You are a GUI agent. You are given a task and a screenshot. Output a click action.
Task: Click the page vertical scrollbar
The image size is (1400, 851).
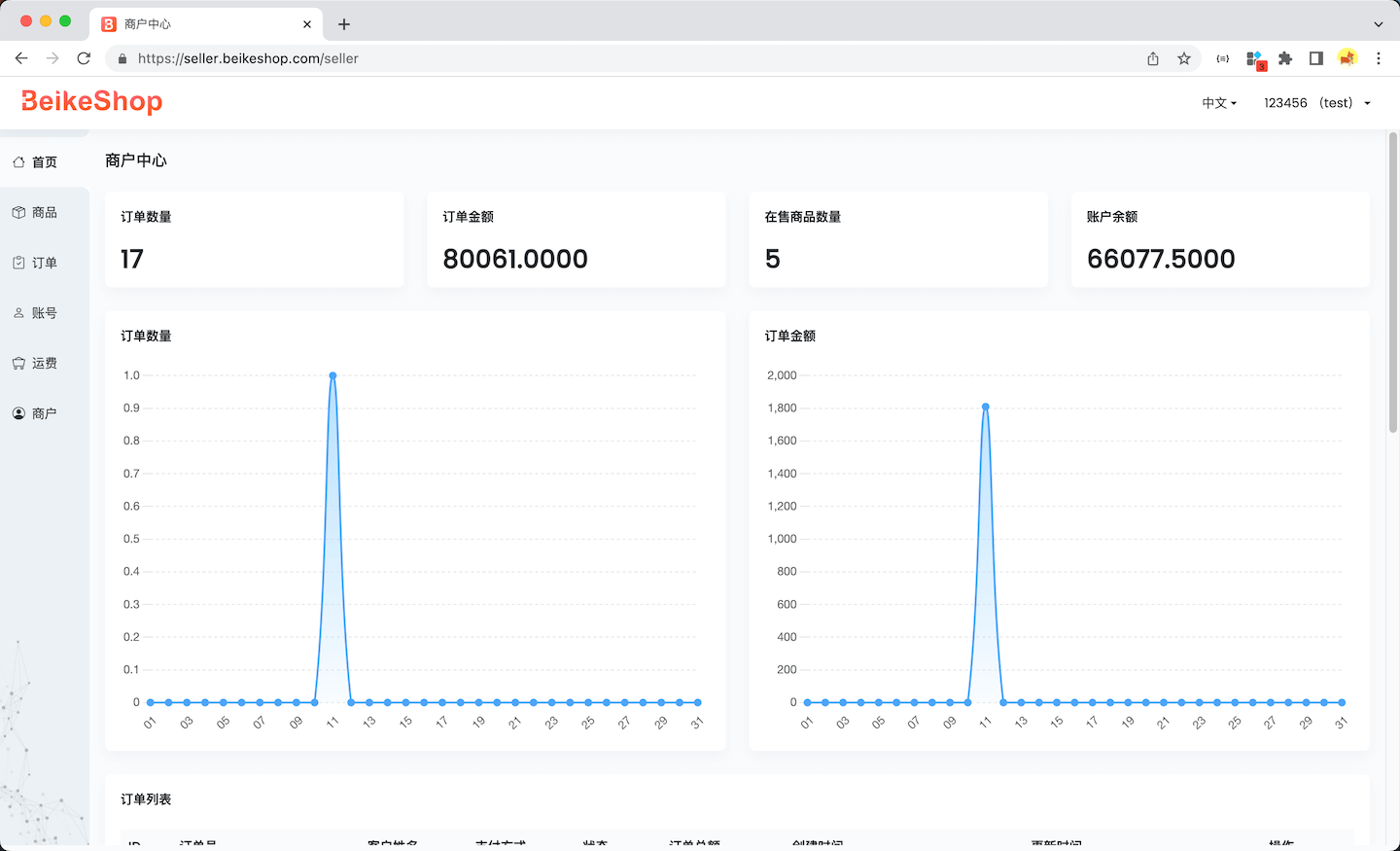pos(1392,282)
